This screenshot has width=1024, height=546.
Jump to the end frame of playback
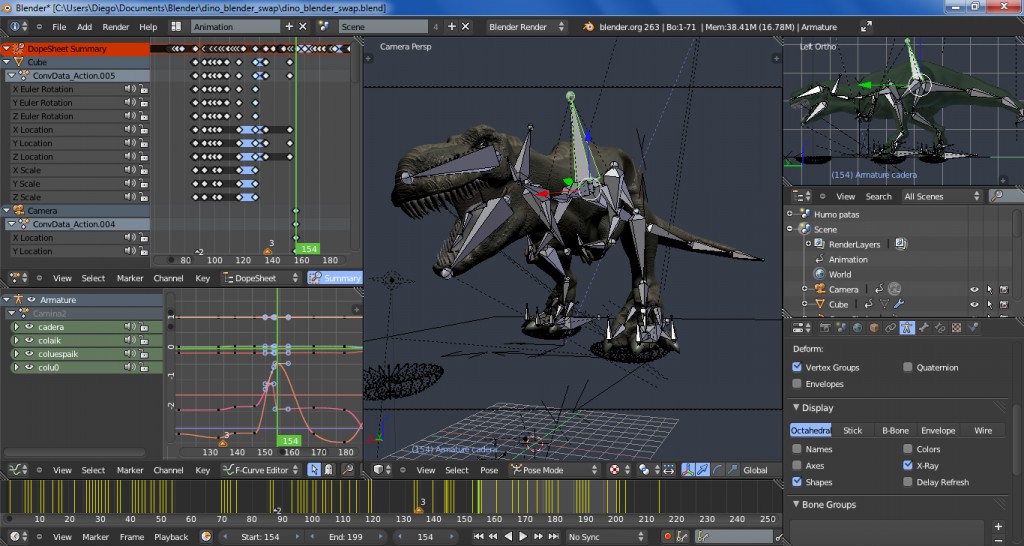[553, 537]
